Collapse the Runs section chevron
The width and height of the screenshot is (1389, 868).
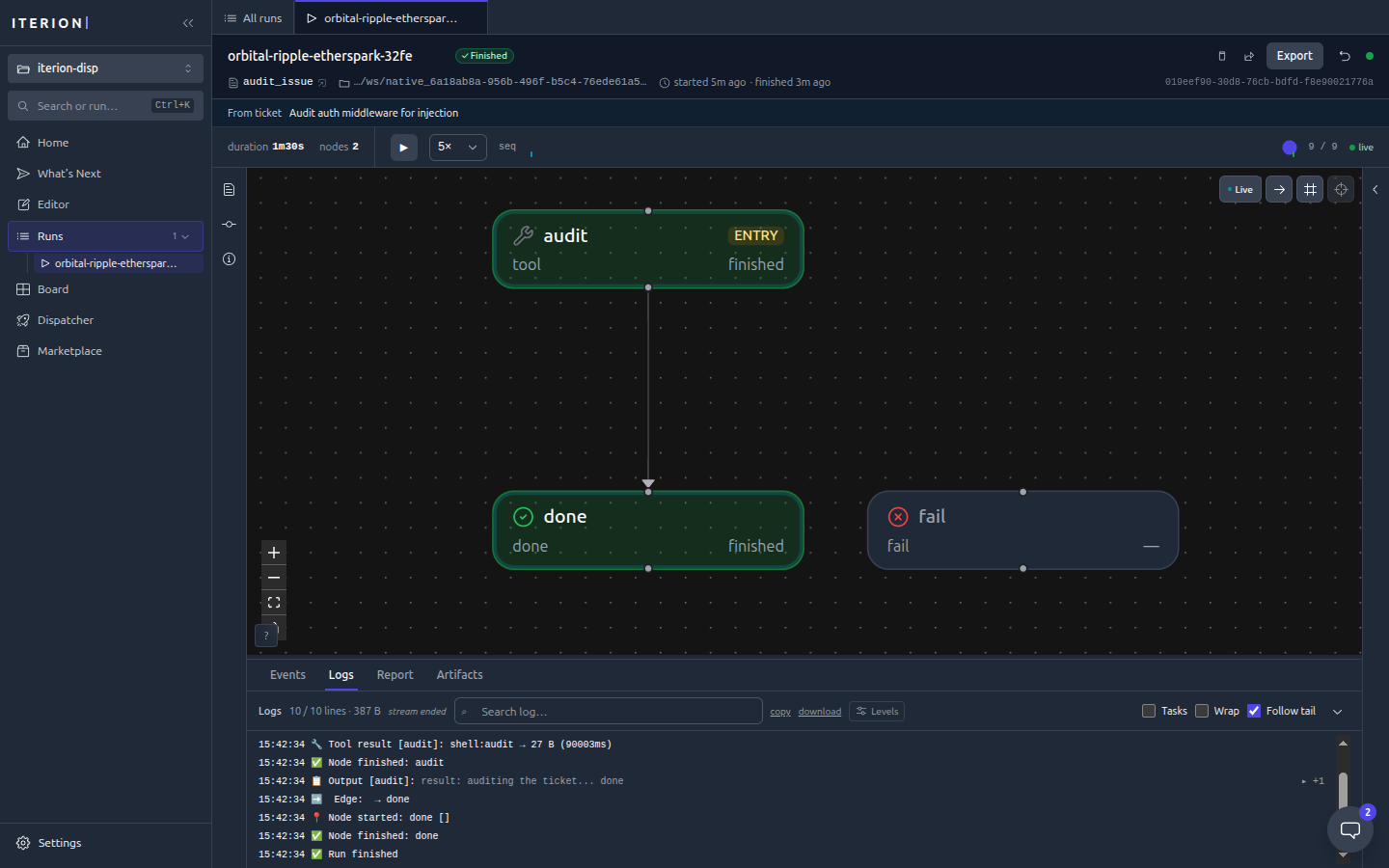tap(185, 236)
